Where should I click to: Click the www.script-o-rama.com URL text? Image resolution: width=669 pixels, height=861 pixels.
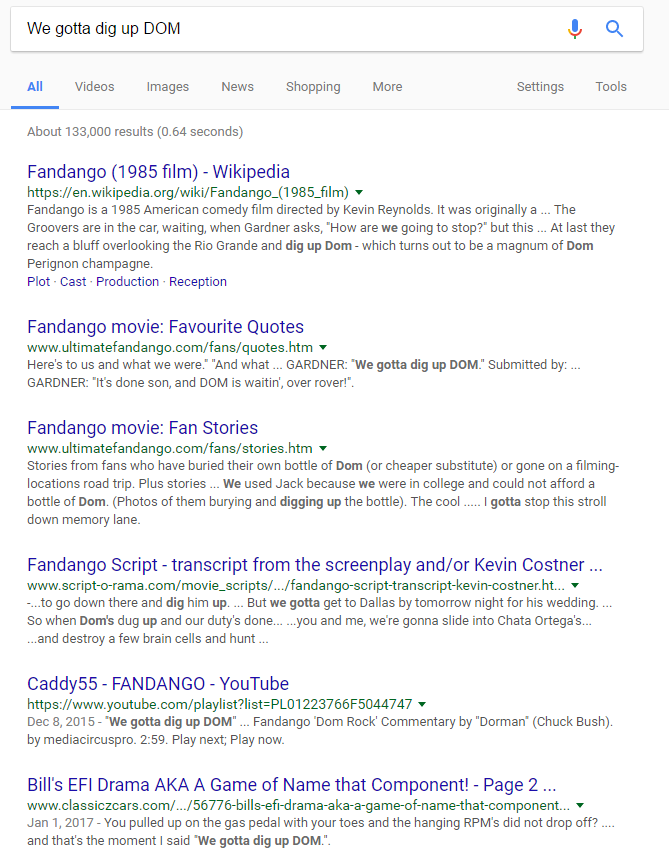tap(296, 585)
